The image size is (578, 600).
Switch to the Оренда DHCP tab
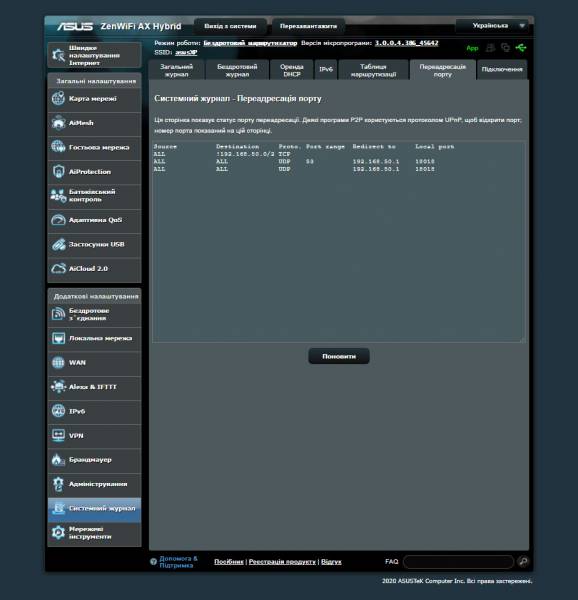291,70
